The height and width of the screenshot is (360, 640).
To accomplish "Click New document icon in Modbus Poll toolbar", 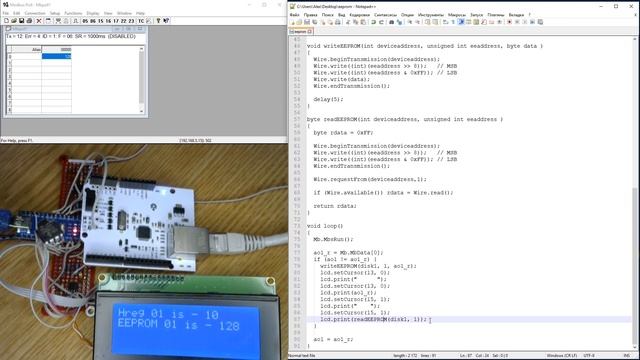I will click(7, 21).
